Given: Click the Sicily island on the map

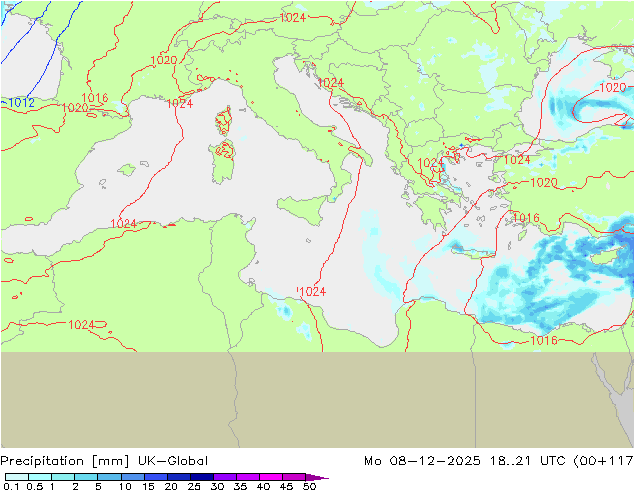Looking at the screenshot, I should tap(303, 209).
